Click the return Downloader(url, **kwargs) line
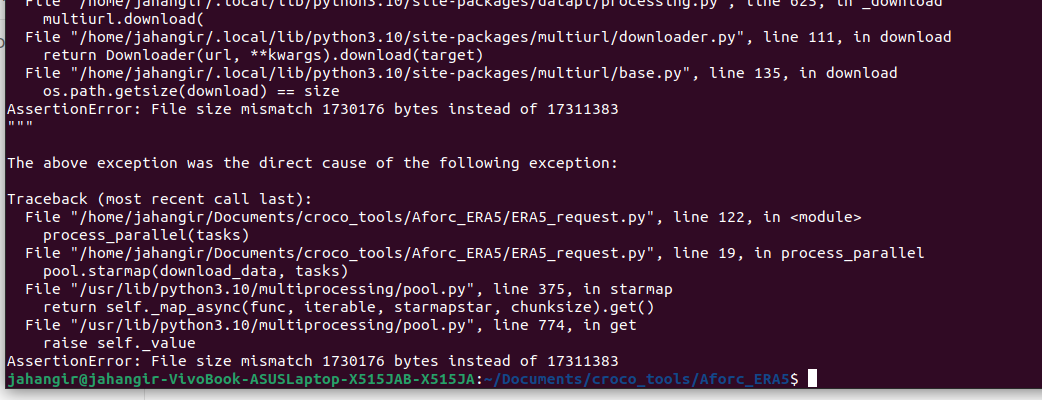 click(x=263, y=55)
